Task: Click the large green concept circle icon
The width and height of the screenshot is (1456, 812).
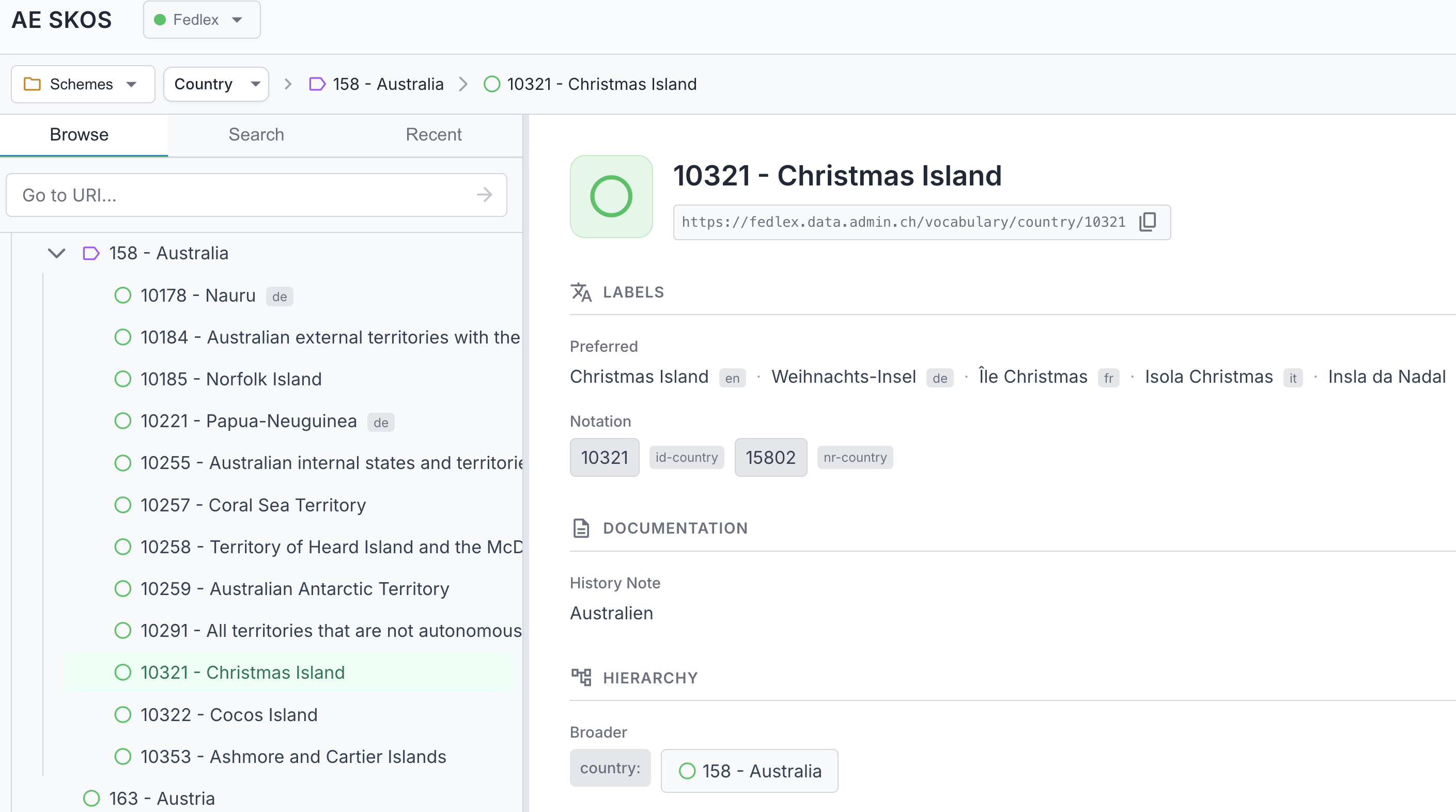Action: tap(611, 197)
